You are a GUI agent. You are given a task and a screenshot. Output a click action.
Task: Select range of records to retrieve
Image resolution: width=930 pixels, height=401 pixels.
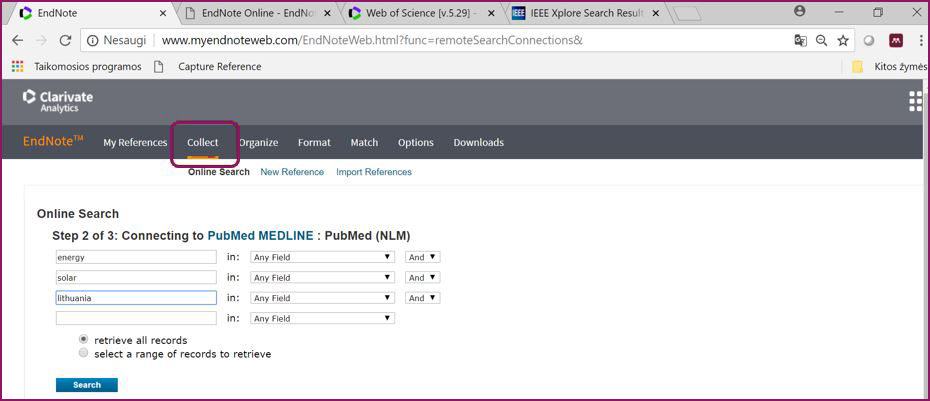tap(83, 353)
